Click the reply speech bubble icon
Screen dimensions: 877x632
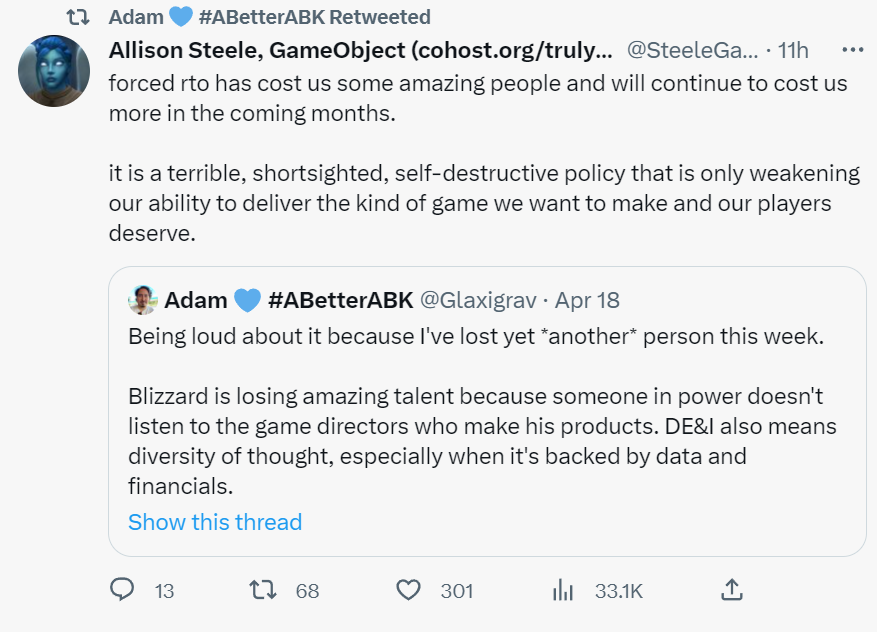[x=122, y=590]
